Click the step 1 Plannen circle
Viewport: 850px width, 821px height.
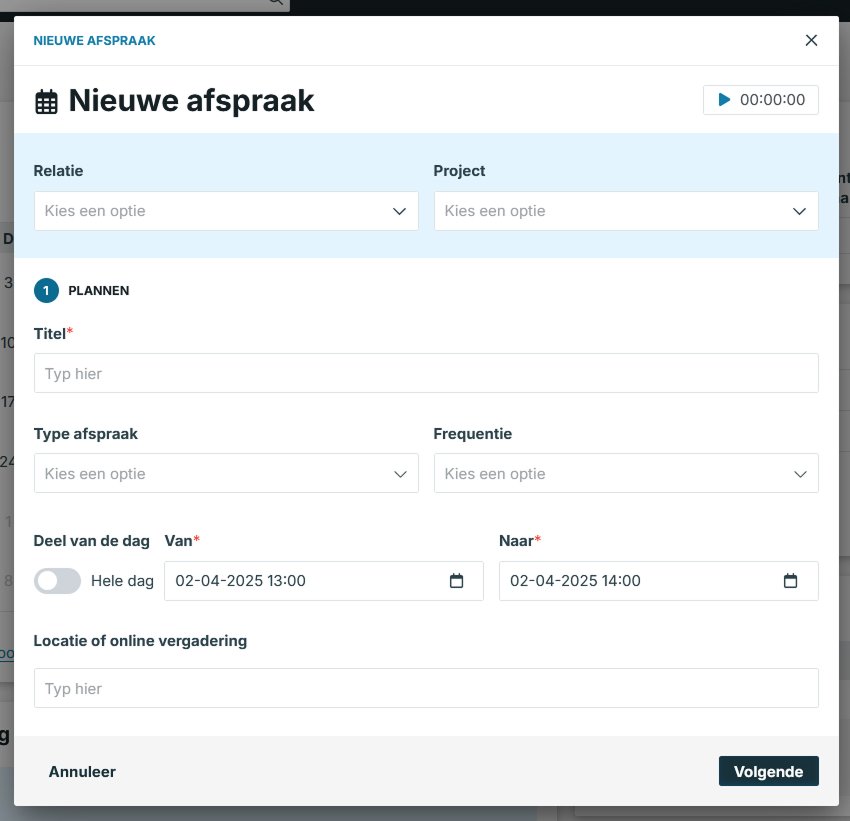[46, 291]
